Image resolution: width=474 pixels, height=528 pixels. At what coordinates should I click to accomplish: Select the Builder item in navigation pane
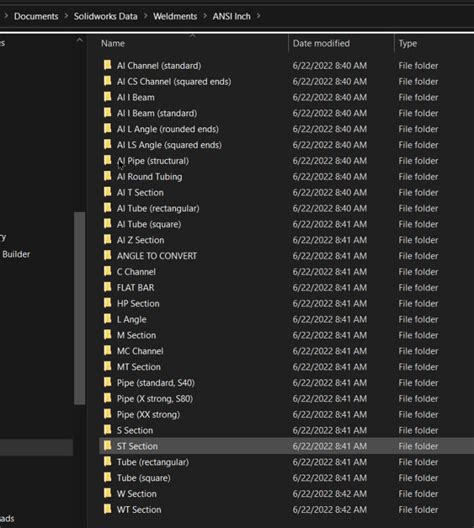coord(16,254)
